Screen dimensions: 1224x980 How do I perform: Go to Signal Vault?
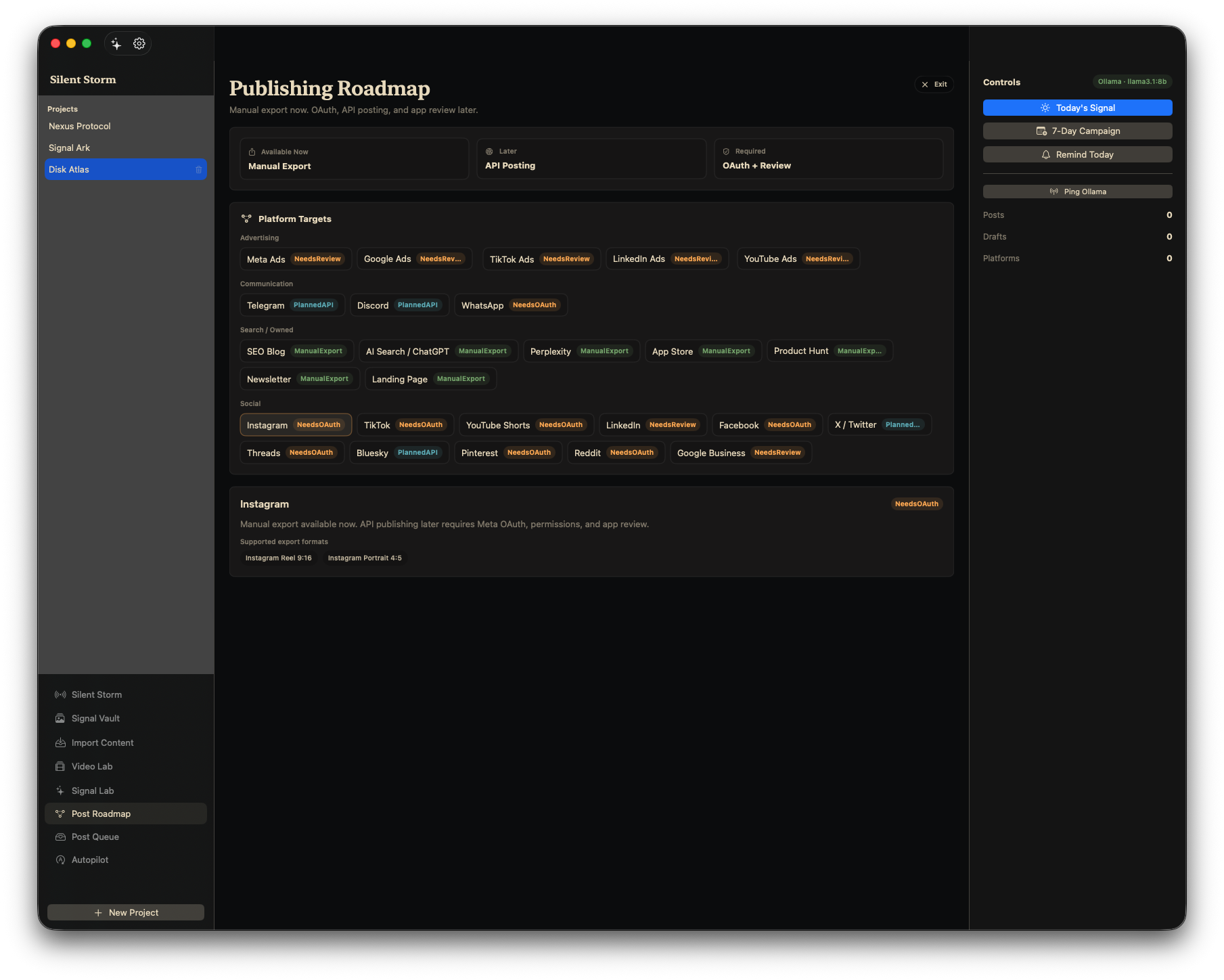pos(126,719)
